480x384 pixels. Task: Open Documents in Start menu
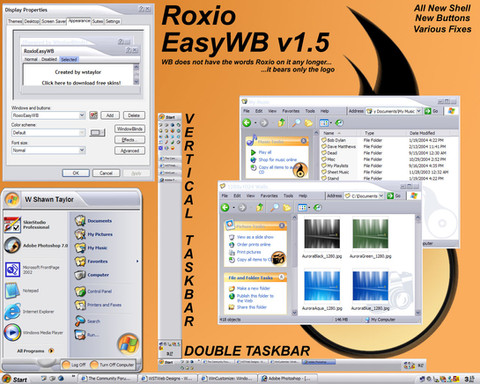pos(93,221)
